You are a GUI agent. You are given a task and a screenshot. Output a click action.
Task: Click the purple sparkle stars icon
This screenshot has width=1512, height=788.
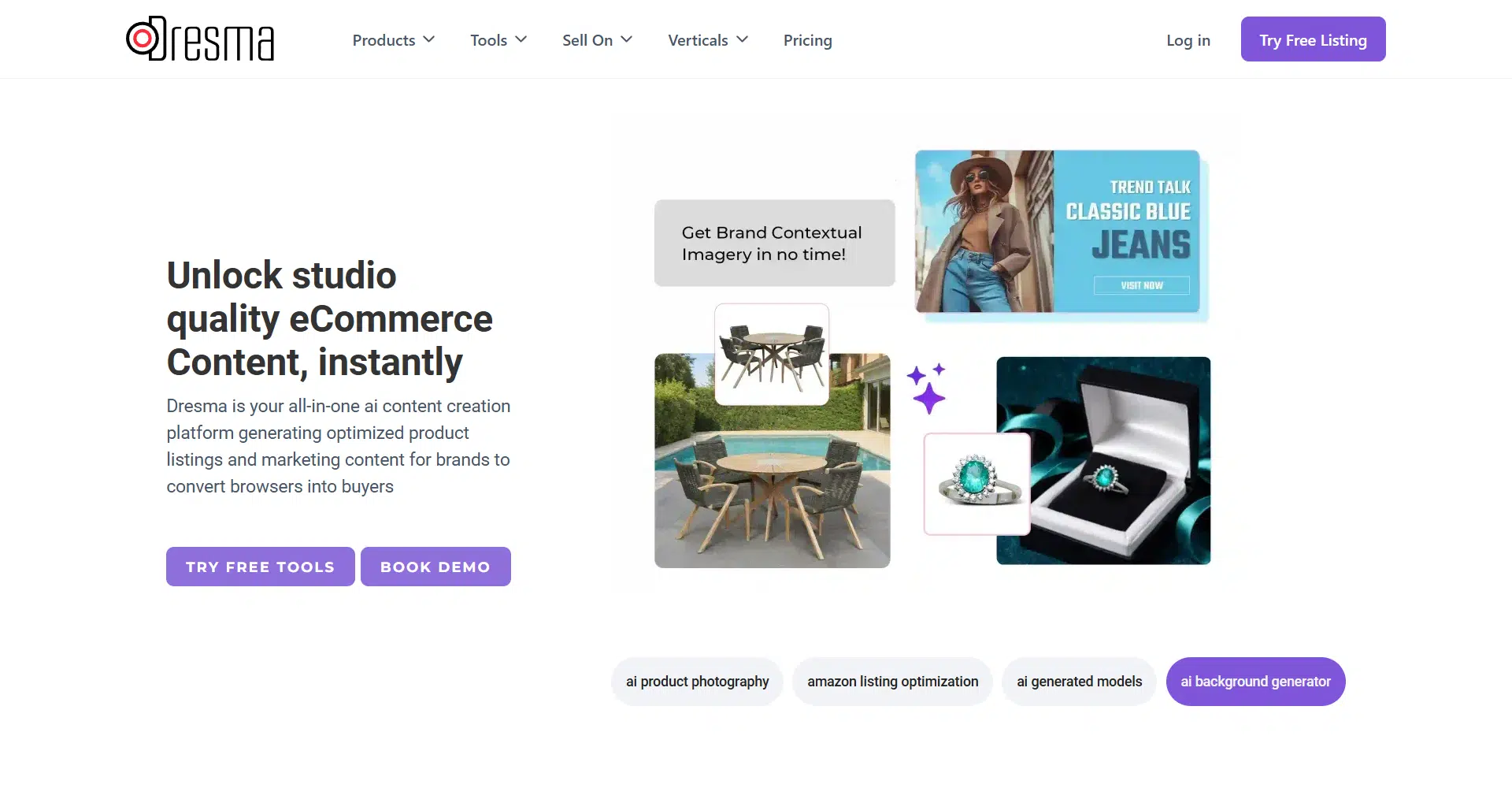(x=926, y=388)
